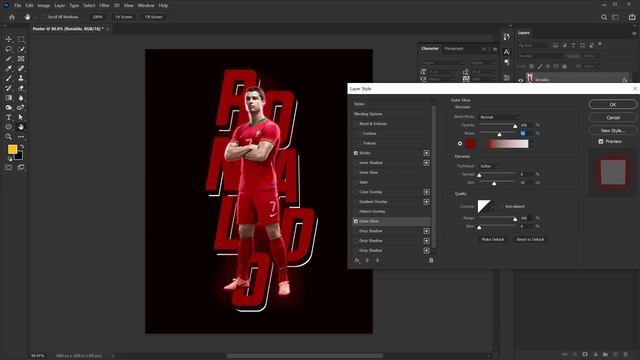The height and width of the screenshot is (360, 640).
Task: Click OK in Layer Style dialog
Action: point(613,104)
